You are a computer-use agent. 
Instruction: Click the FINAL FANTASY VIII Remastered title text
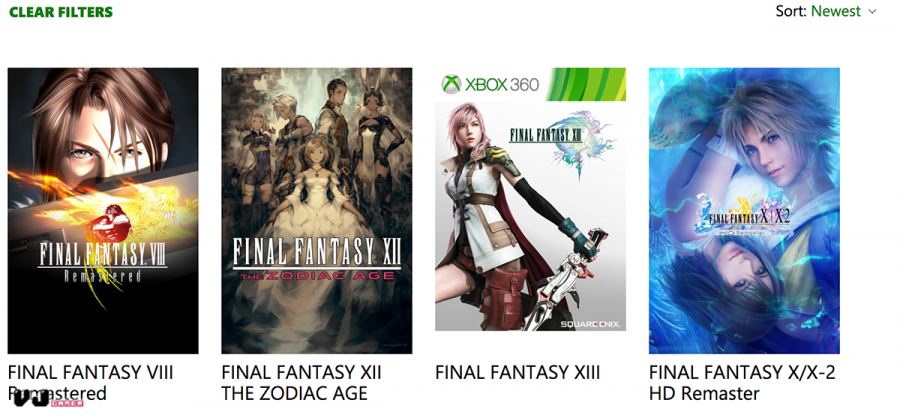click(x=91, y=383)
